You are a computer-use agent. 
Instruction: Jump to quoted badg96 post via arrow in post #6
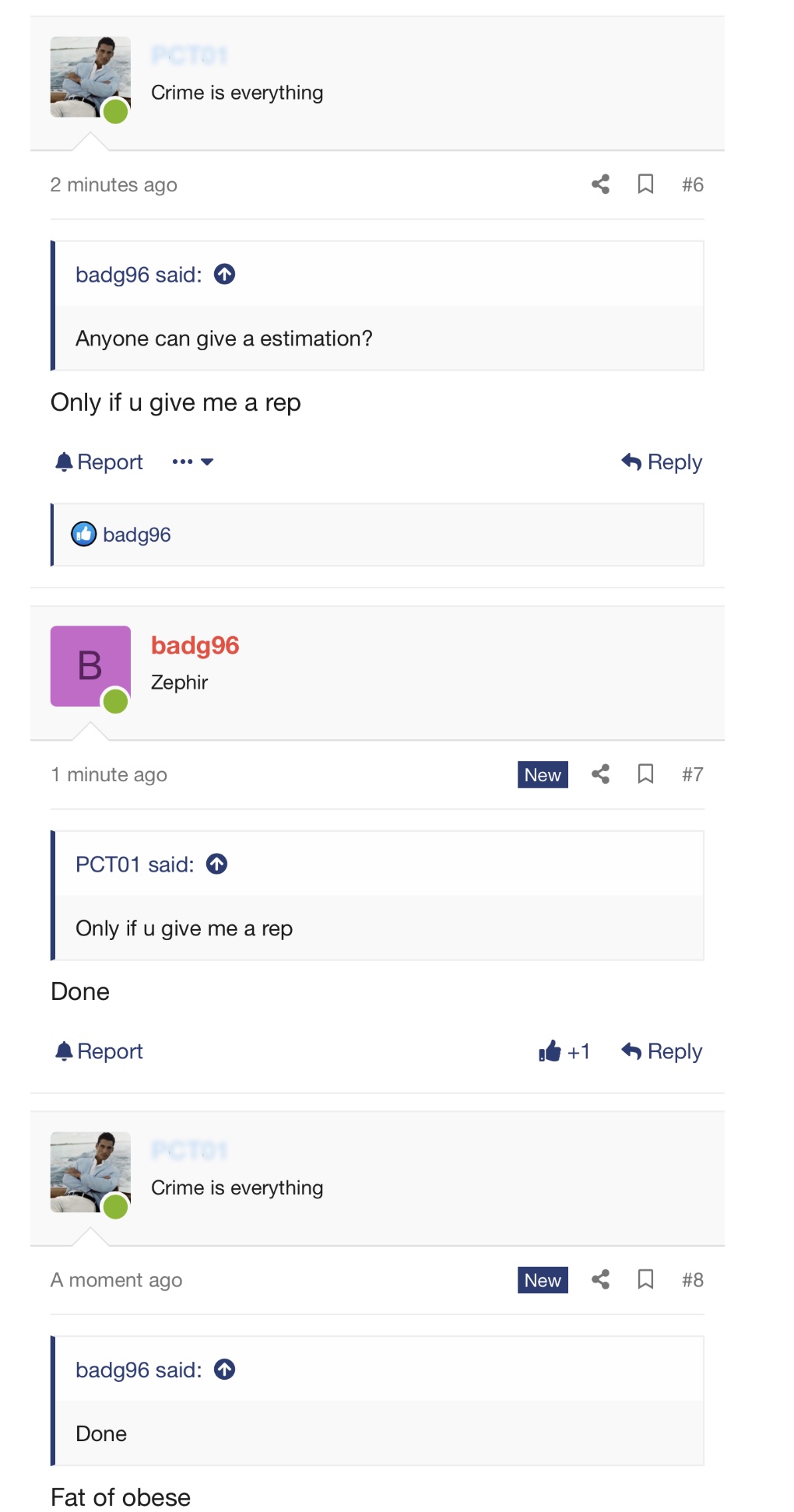pos(225,274)
